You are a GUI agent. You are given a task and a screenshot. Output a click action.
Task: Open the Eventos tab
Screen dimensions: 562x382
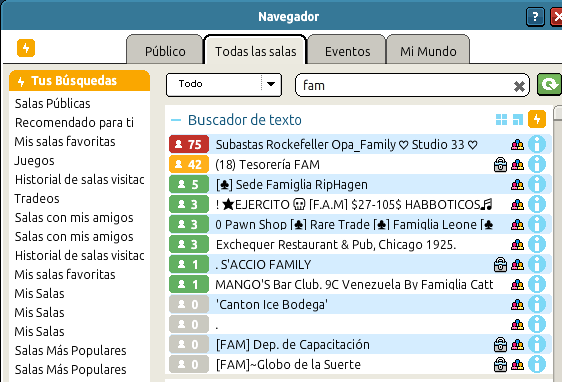[x=347, y=51]
